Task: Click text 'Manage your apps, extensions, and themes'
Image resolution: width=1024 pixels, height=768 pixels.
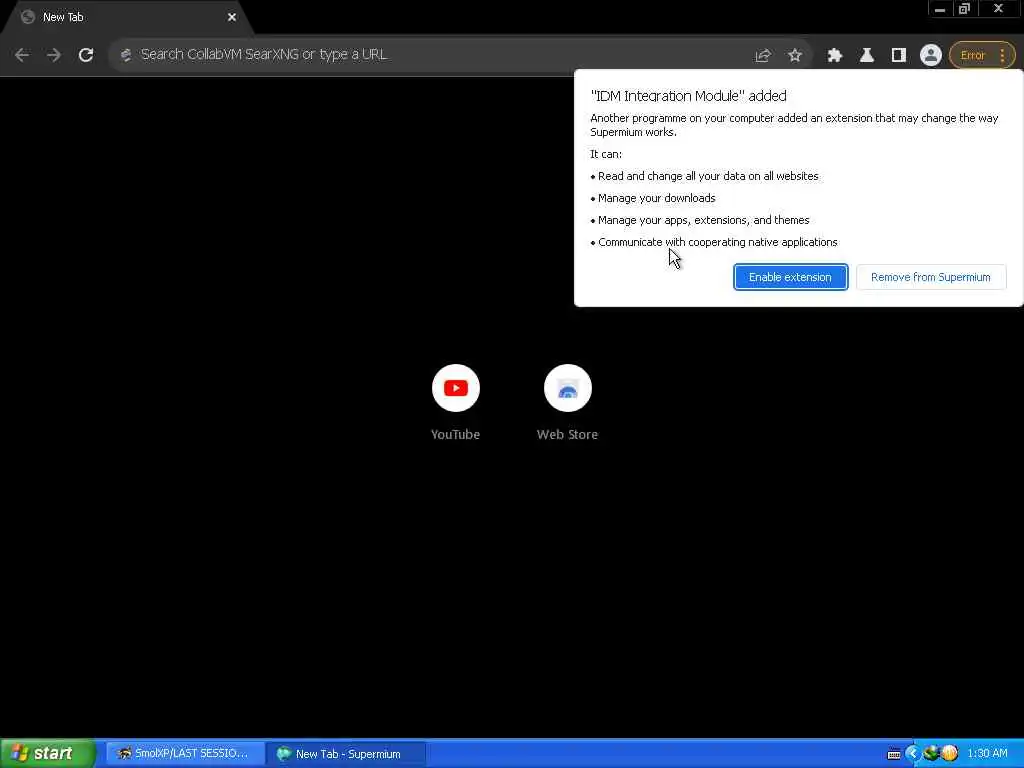Action: point(703,220)
